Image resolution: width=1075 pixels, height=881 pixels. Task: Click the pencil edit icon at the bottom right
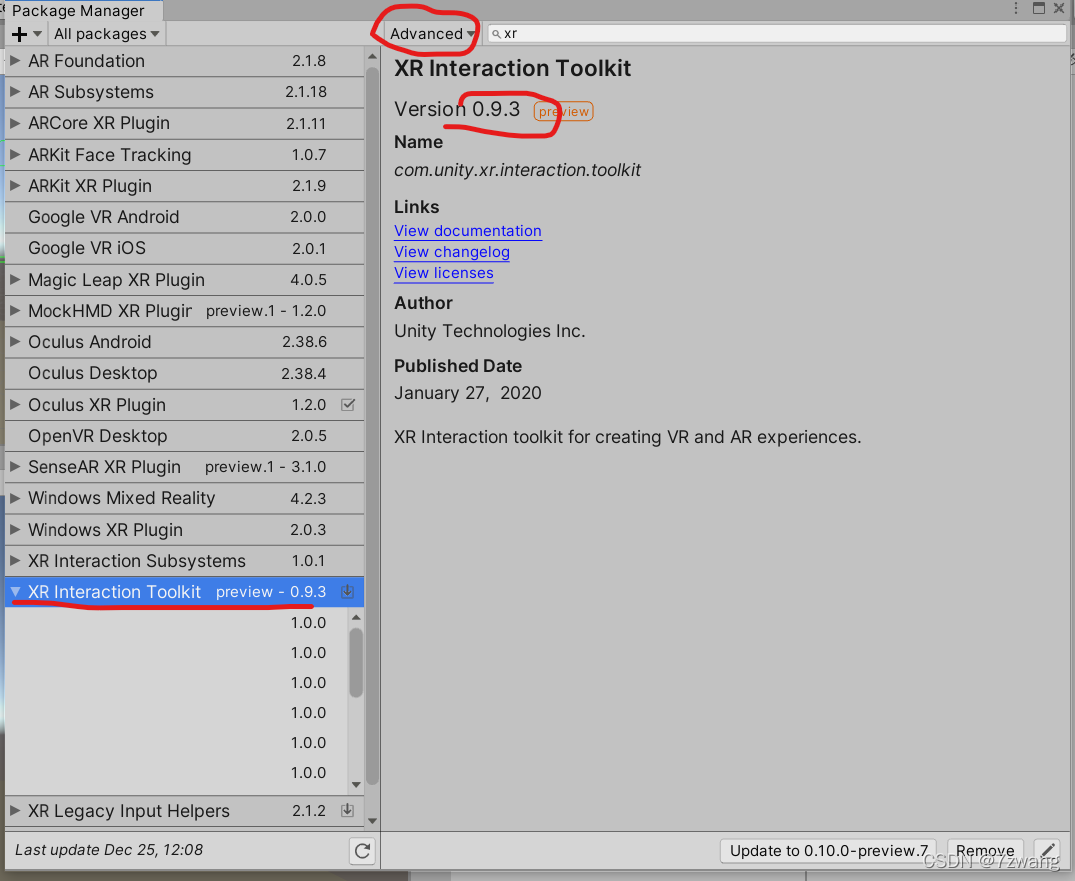[x=1048, y=851]
